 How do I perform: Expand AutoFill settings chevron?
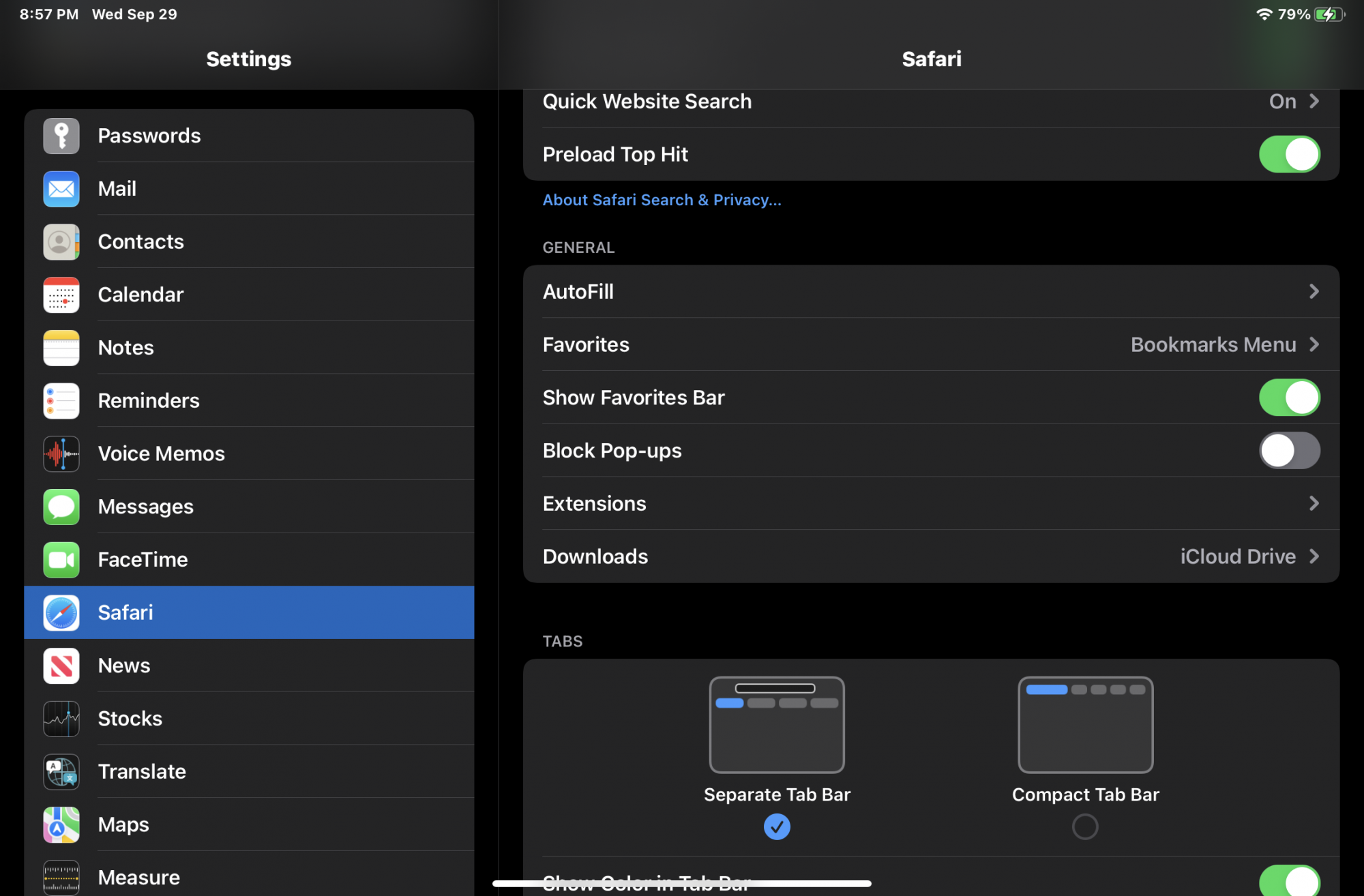1314,292
